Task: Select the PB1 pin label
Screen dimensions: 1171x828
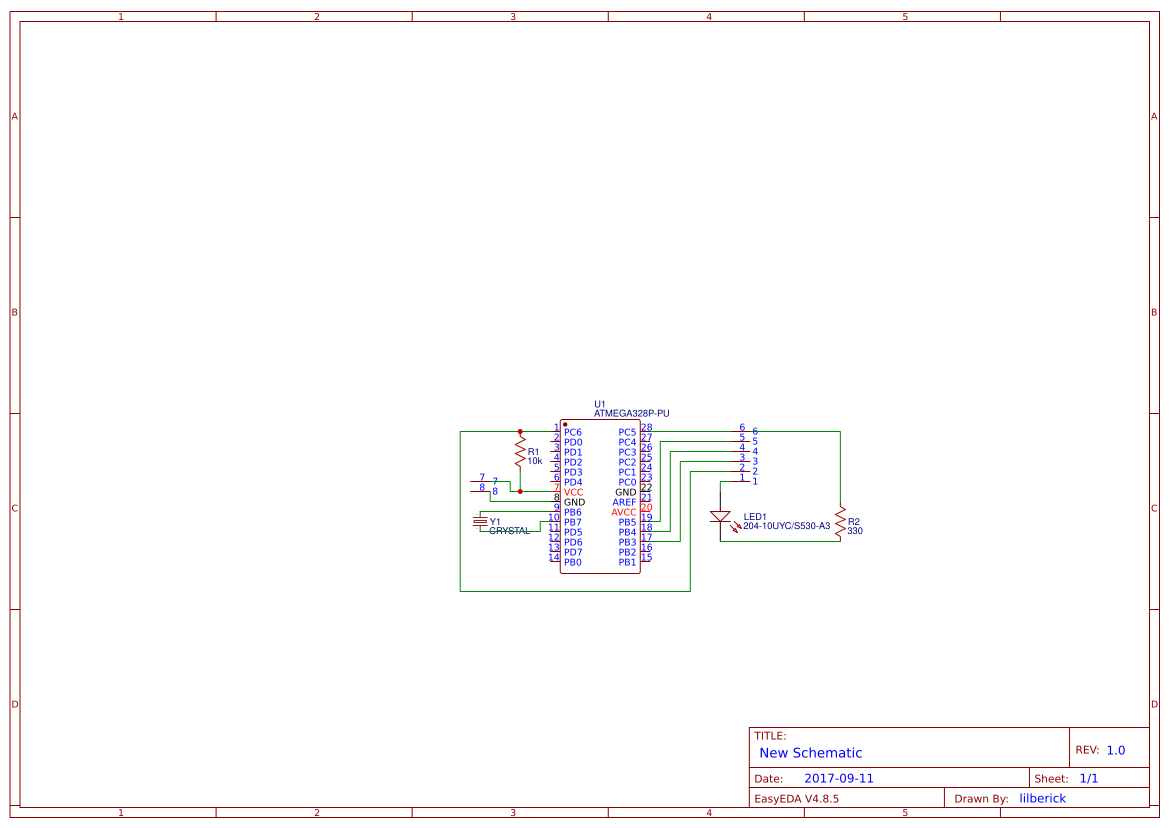Action: pos(627,562)
